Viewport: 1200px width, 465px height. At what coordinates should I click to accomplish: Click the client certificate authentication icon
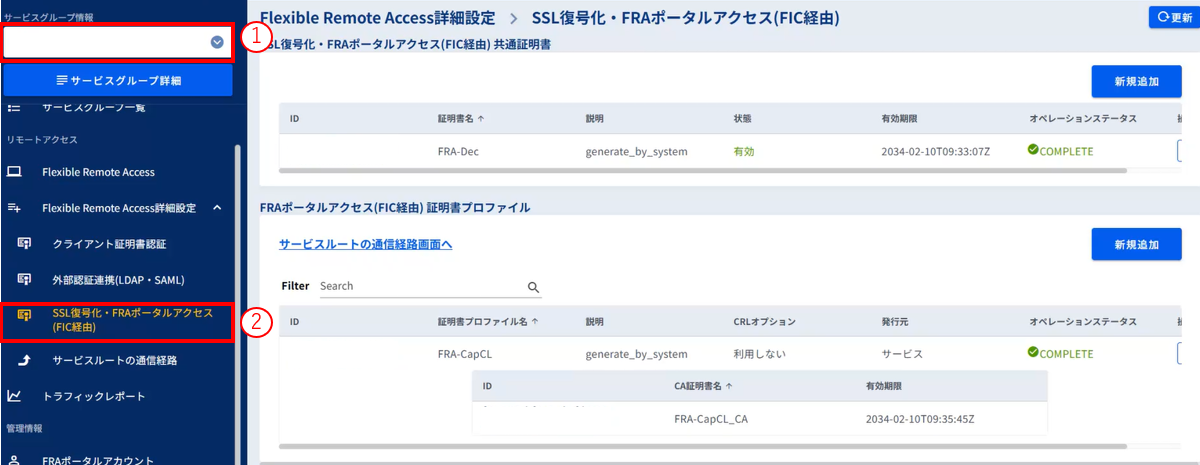coord(25,243)
